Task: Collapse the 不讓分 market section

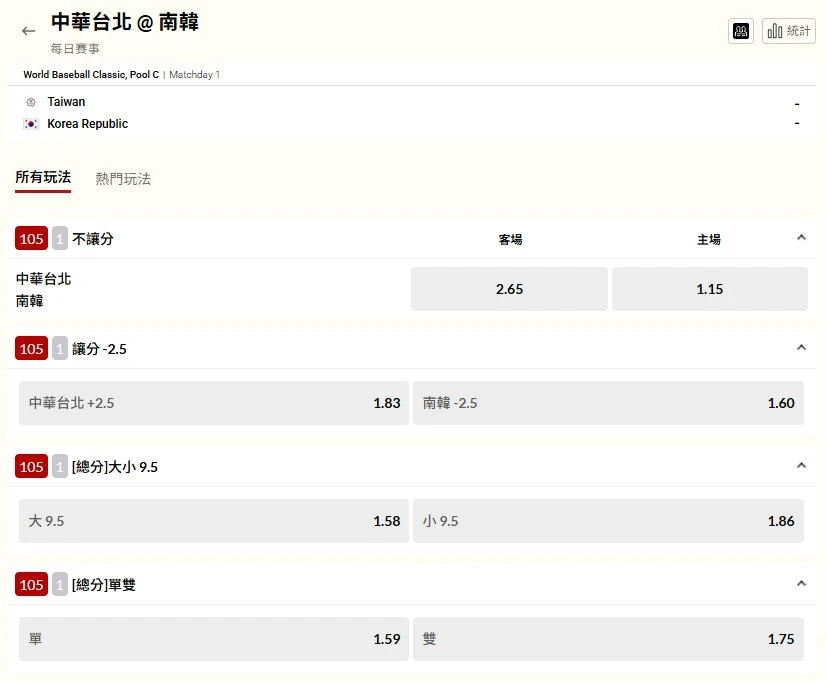Action: [801, 237]
